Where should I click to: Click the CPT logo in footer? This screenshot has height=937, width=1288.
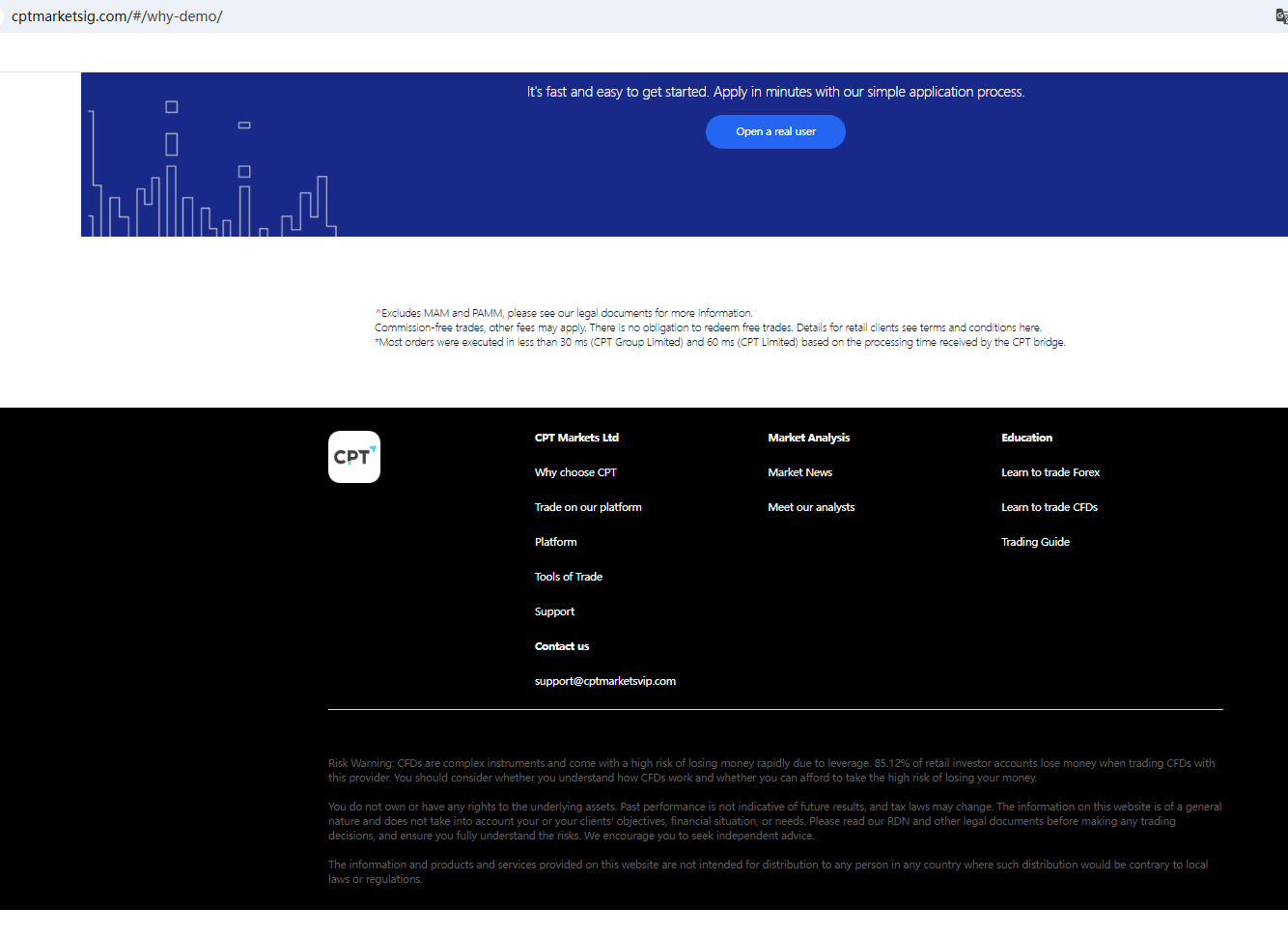point(354,457)
